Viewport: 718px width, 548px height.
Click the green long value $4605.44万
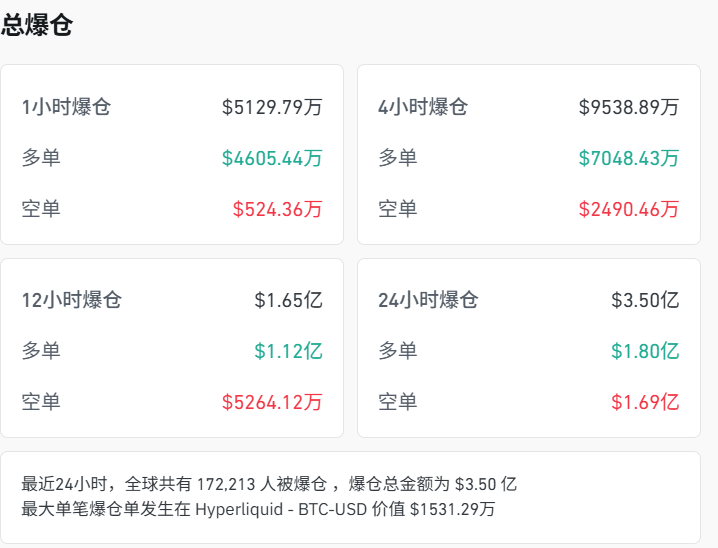tap(272, 158)
